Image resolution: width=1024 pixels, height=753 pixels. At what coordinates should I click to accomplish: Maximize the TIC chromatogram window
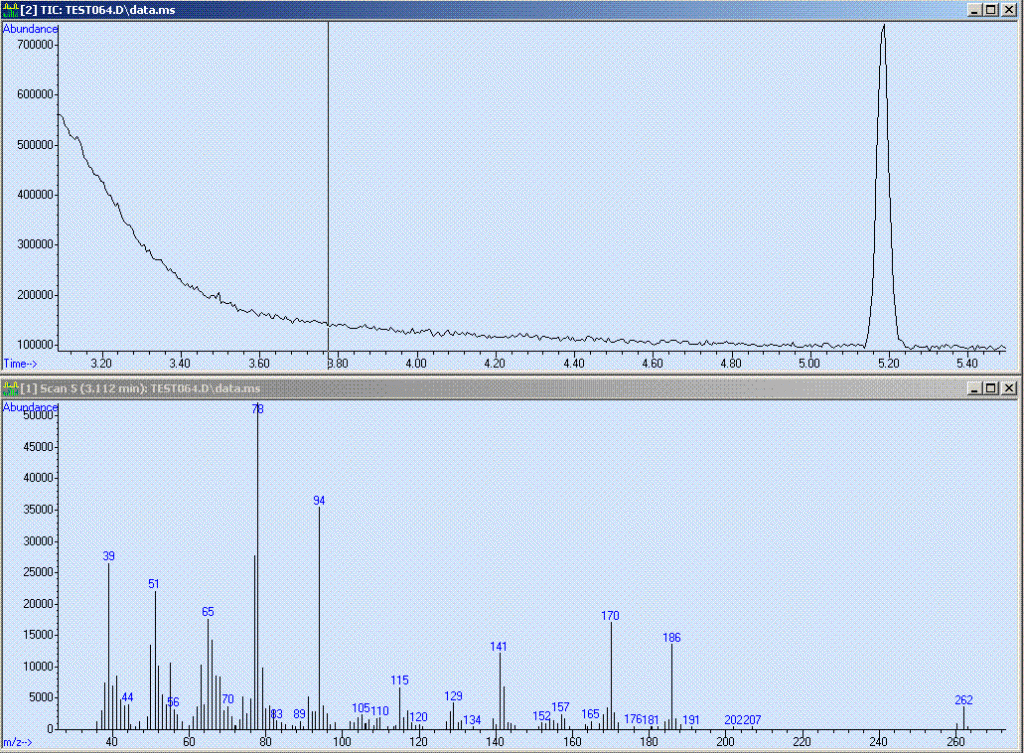[991, 9]
